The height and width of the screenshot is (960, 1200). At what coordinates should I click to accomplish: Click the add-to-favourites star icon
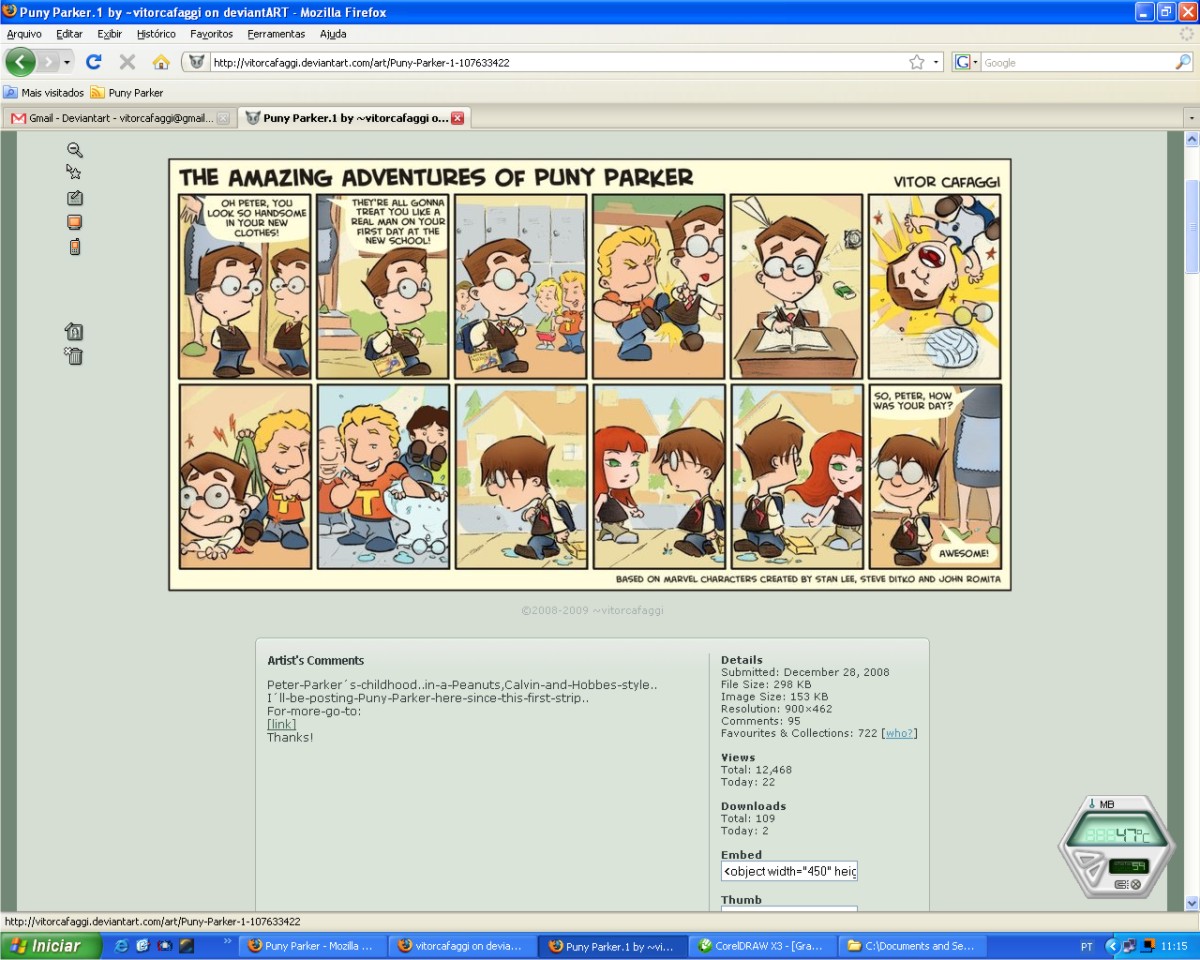point(74,173)
